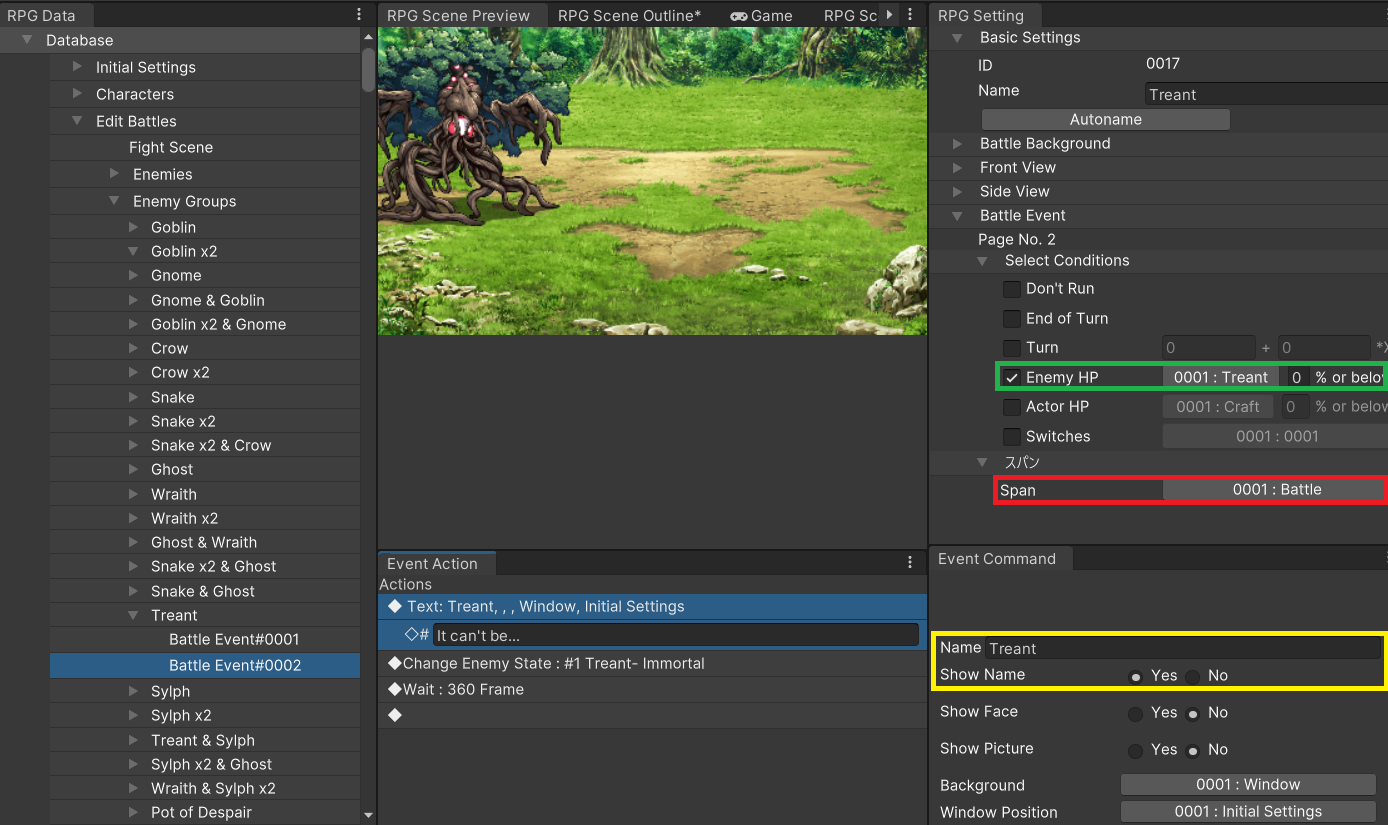Open Event Action panel kebab menu

click(909, 563)
